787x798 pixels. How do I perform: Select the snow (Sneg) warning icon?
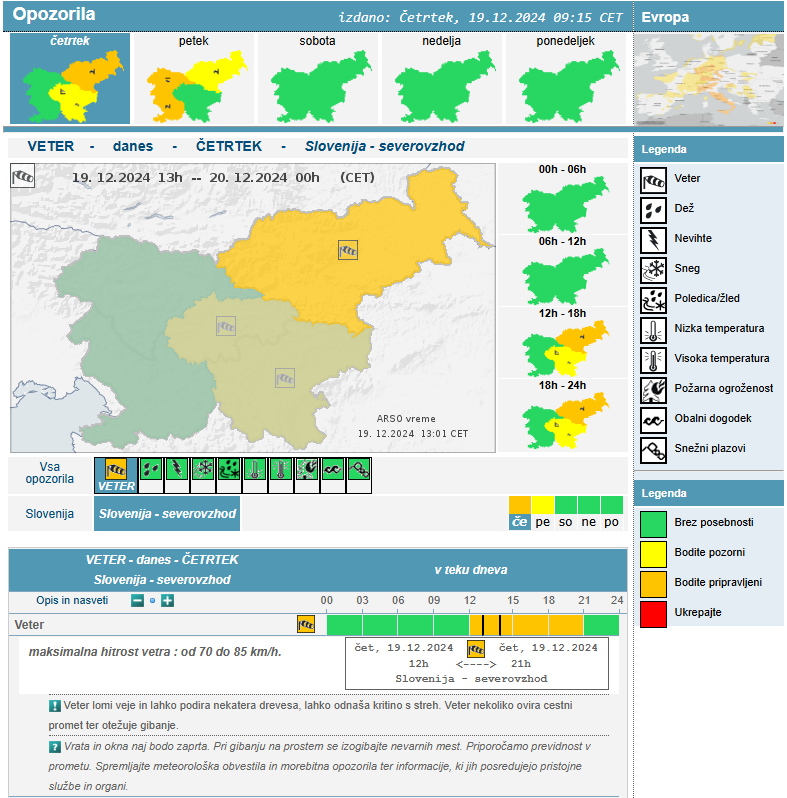[202, 469]
